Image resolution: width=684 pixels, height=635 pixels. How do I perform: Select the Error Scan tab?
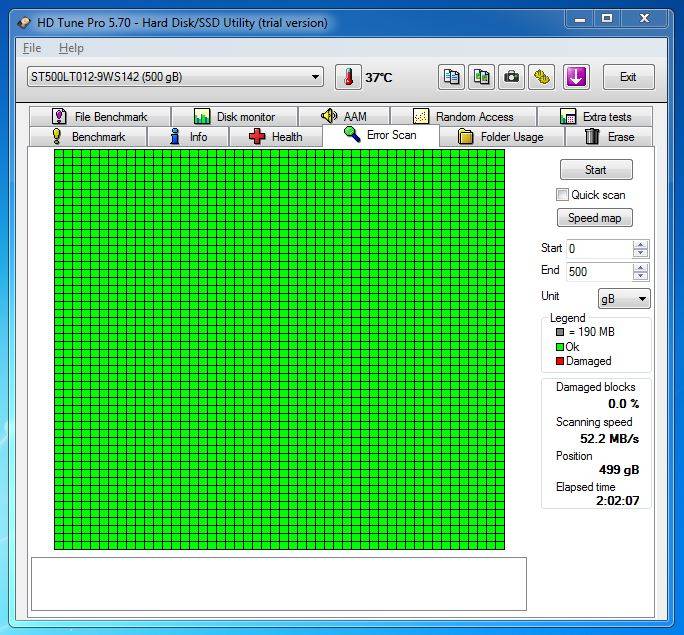(x=380, y=135)
